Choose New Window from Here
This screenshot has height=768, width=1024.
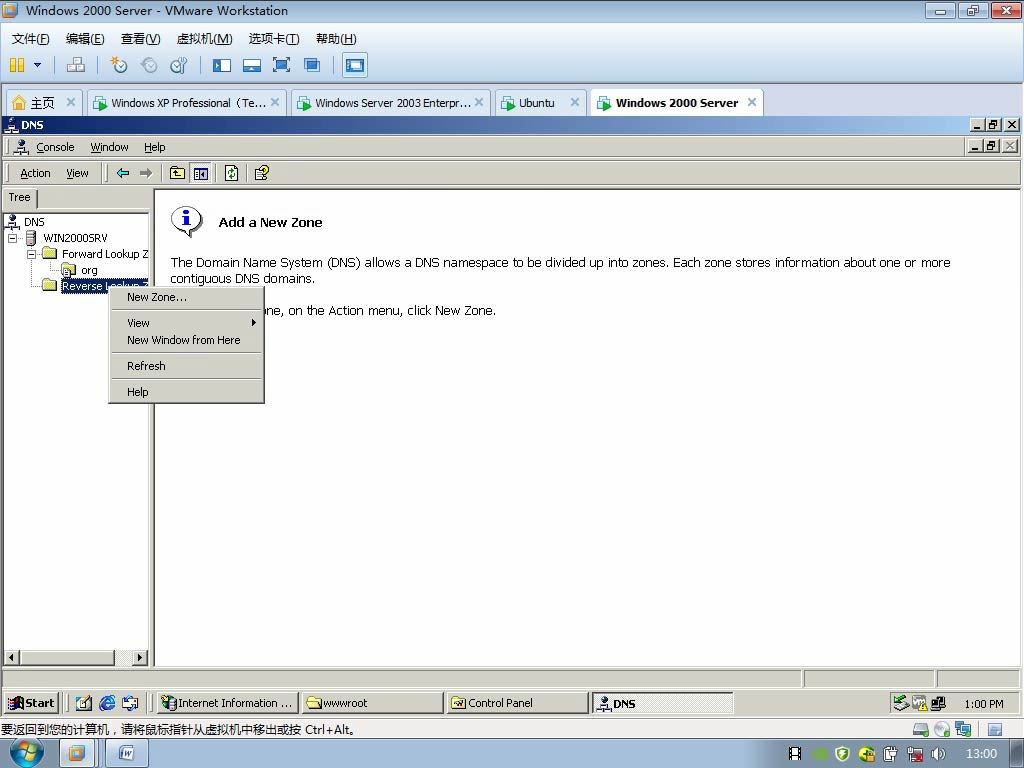[x=186, y=340]
